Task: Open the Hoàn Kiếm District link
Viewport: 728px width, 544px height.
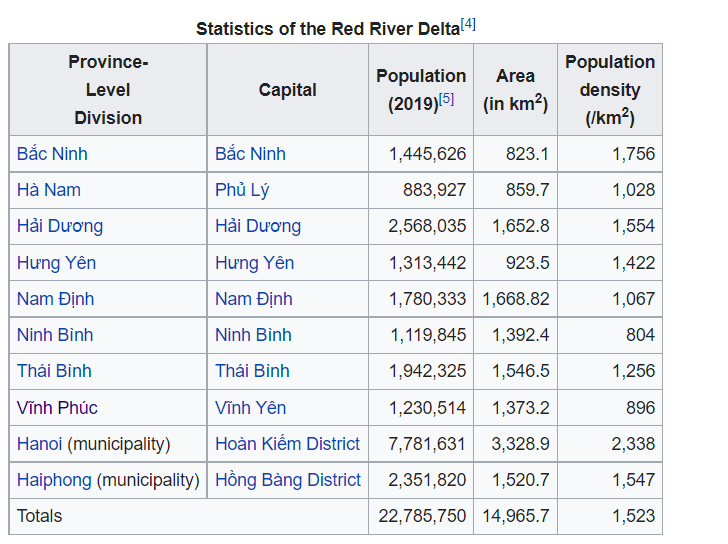Action: pos(287,444)
